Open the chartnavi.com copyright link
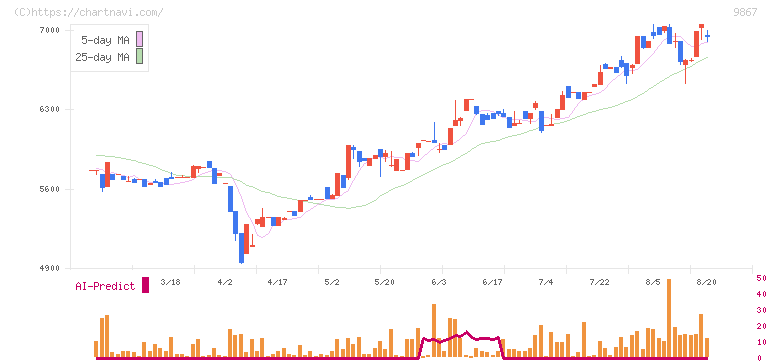 [x=88, y=12]
